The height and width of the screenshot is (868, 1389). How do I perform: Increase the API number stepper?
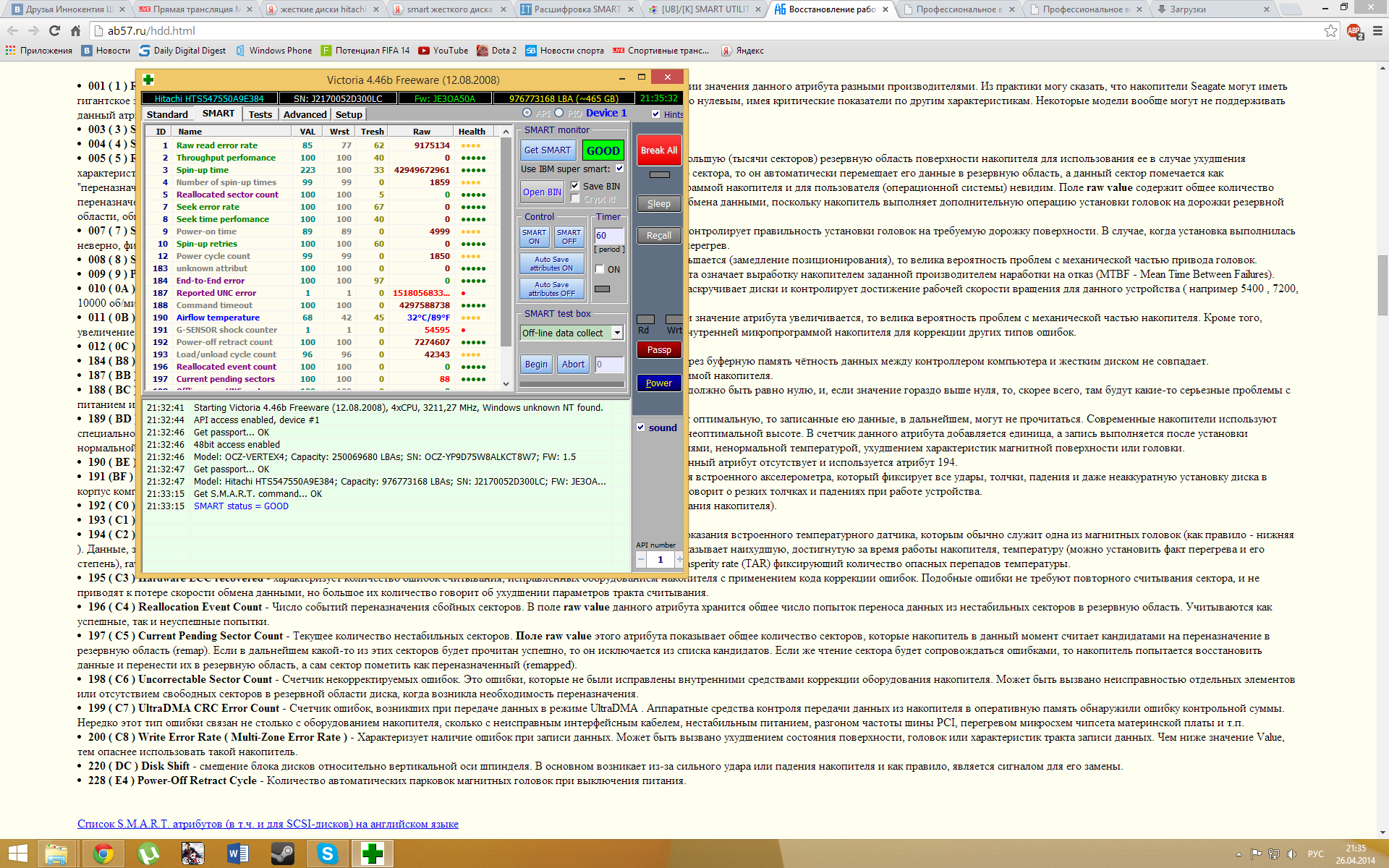coord(679,559)
